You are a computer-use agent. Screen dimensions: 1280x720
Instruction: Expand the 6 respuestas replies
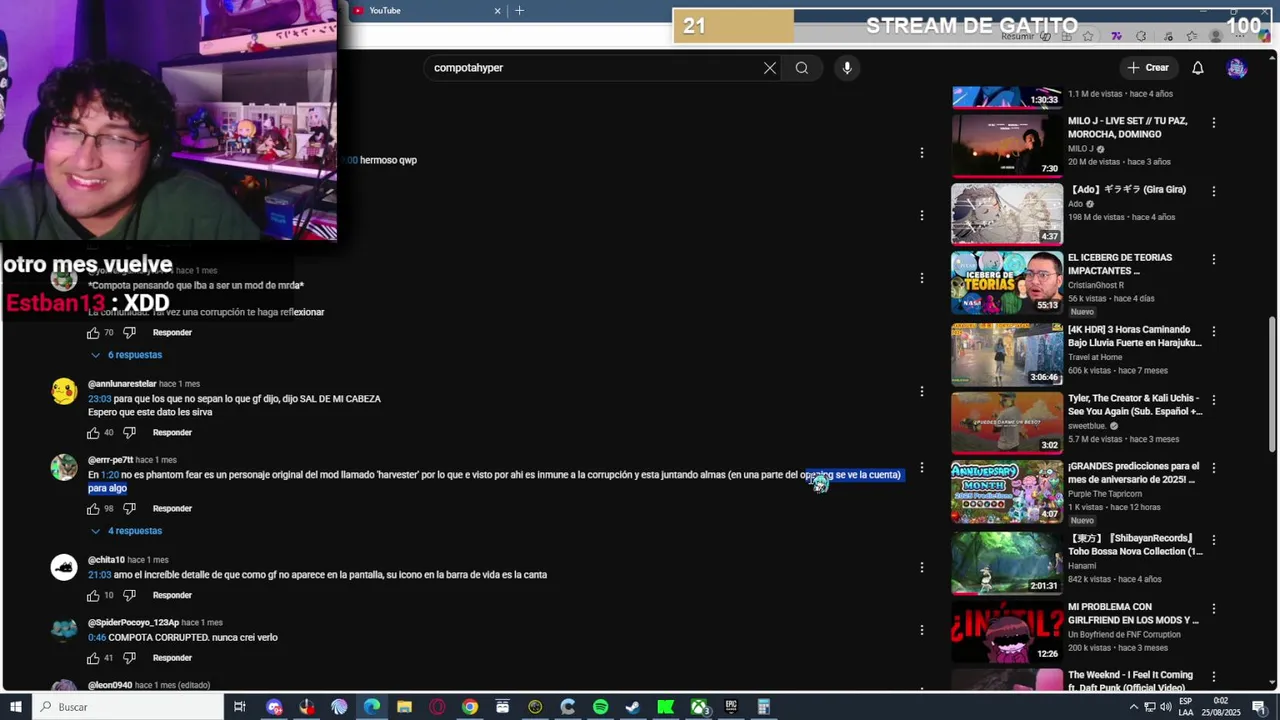(126, 355)
